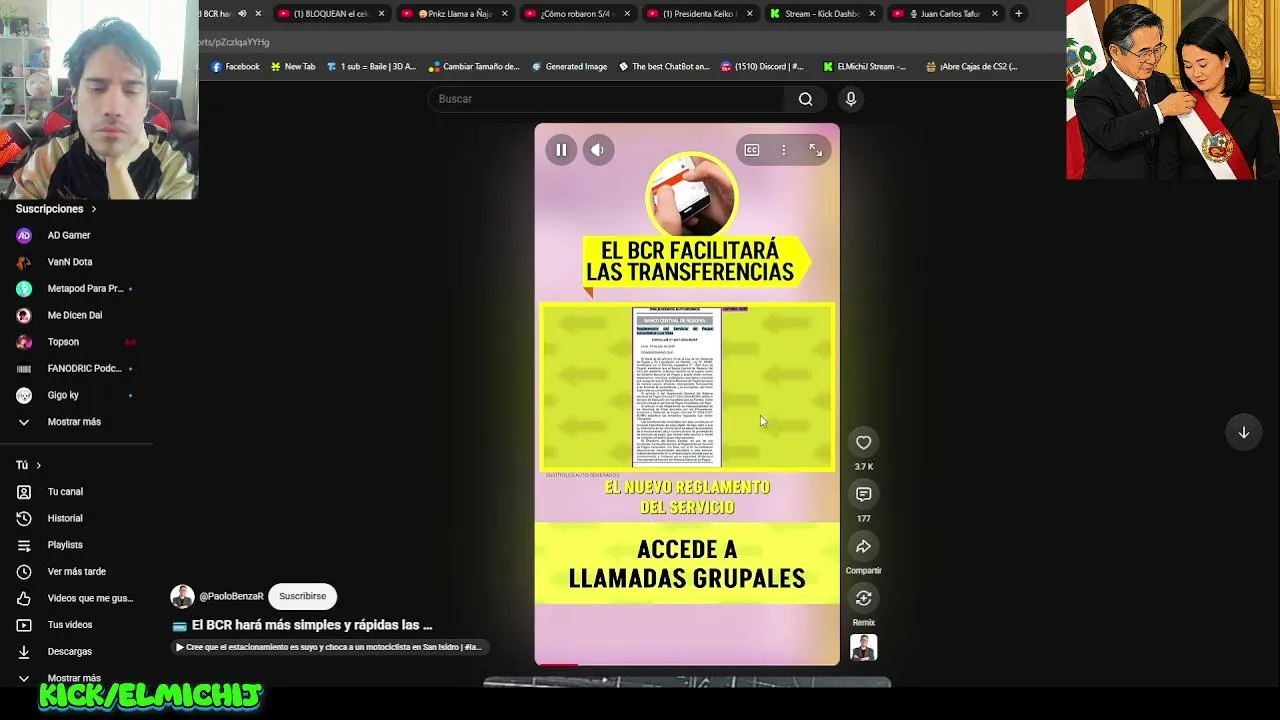This screenshot has width=1280, height=720.
Task: Mute audio on the BCR browser tab
Action: click(x=242, y=14)
